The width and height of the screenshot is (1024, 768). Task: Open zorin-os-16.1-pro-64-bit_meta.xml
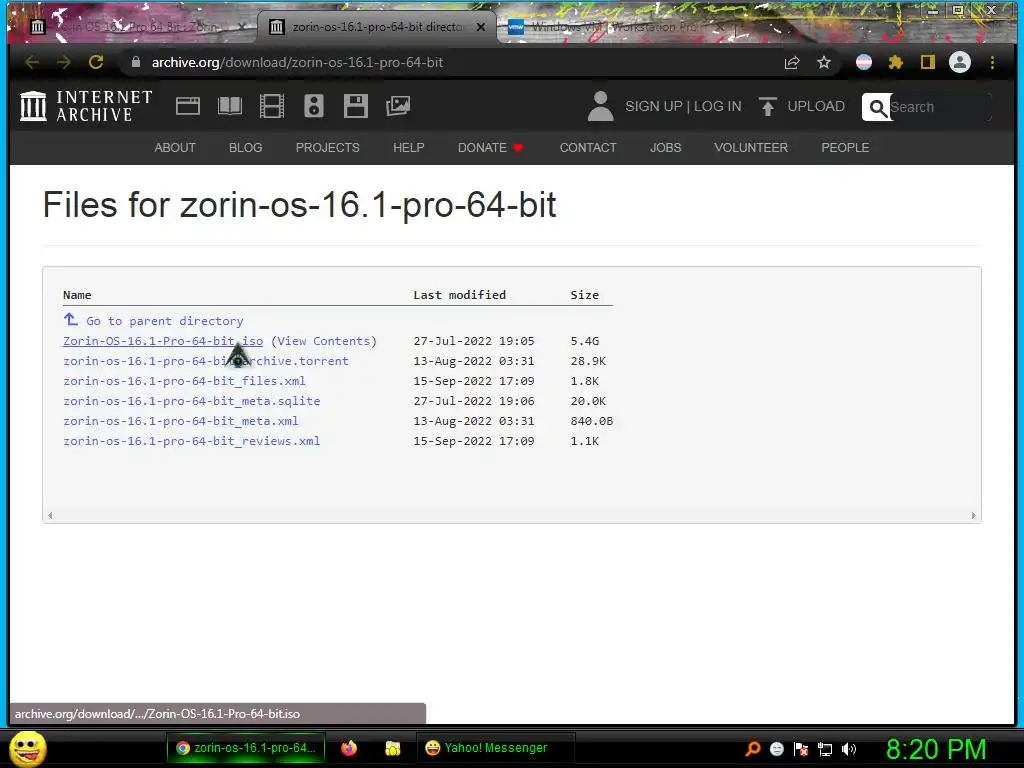180,421
